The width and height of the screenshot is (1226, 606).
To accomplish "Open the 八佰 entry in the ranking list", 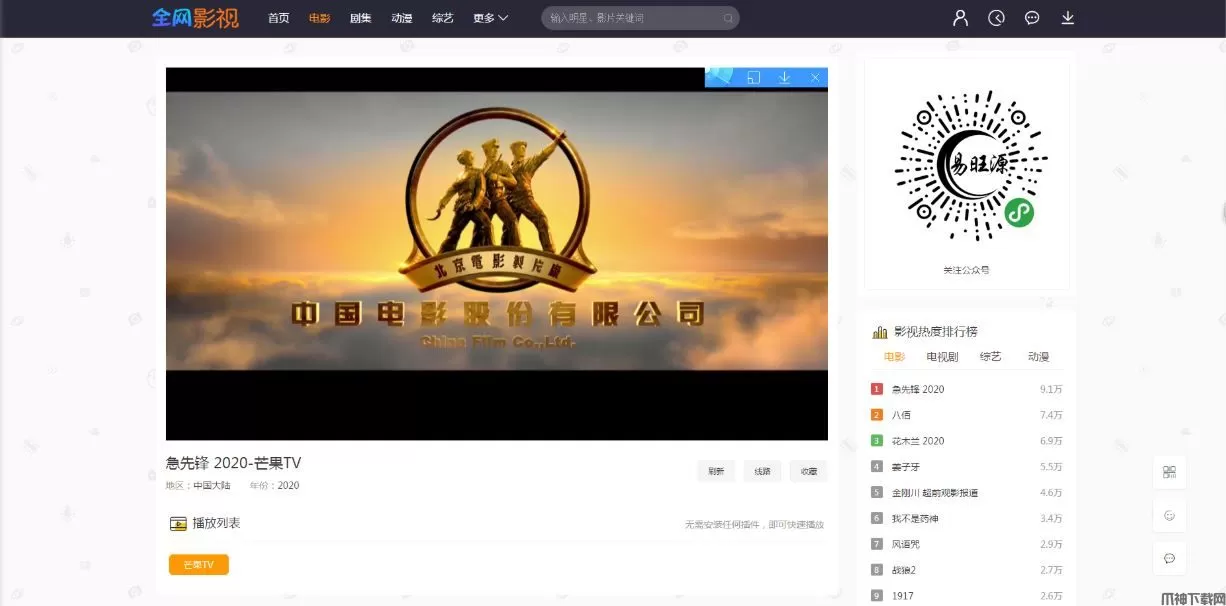I will (901, 414).
